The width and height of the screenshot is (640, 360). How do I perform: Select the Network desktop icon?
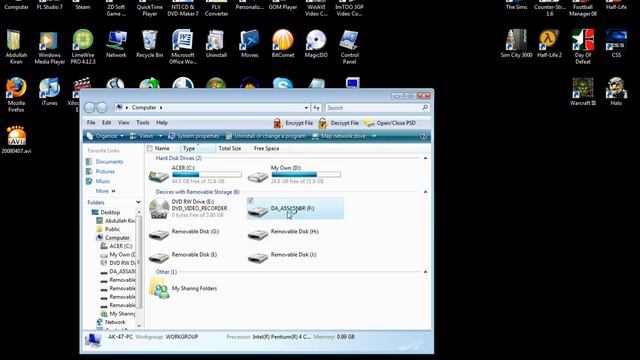coord(116,44)
